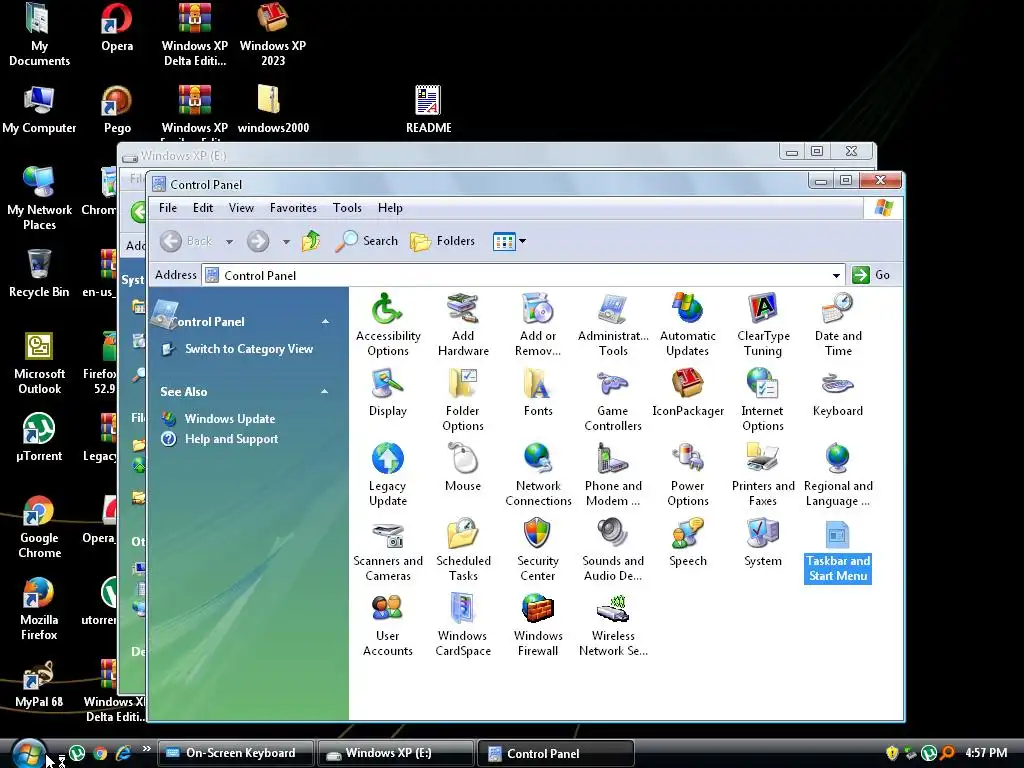Open Power Options icon
The height and width of the screenshot is (768, 1024).
click(x=688, y=475)
